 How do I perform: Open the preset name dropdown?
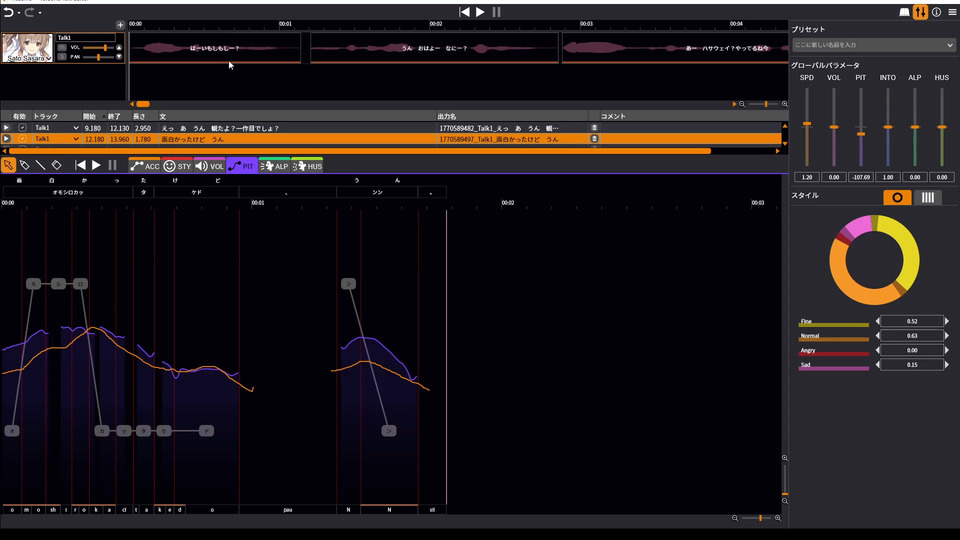873,45
